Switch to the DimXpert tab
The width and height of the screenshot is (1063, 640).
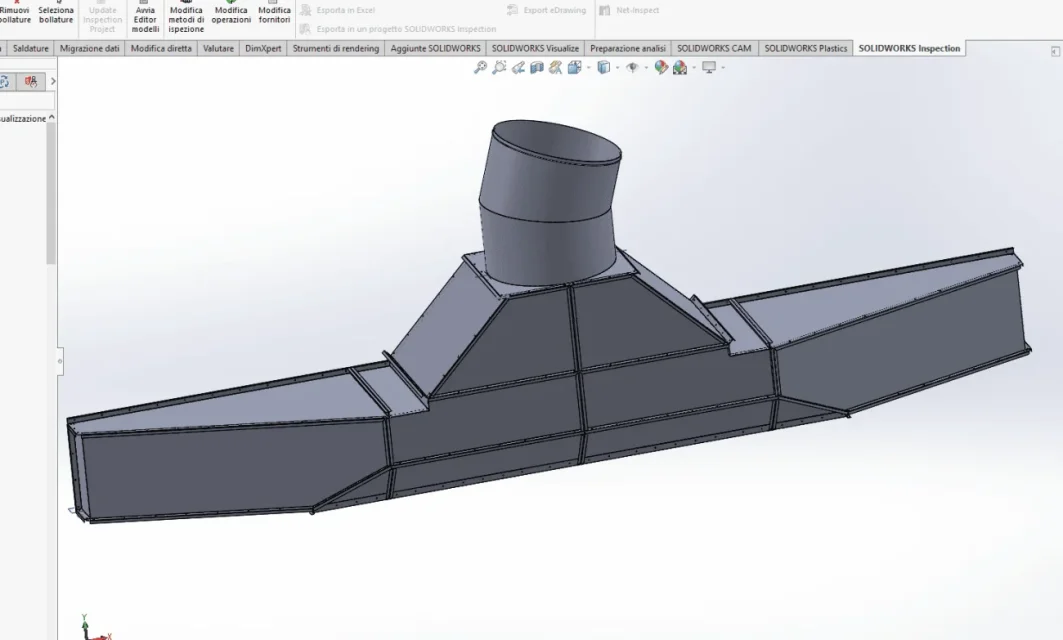[x=263, y=48]
